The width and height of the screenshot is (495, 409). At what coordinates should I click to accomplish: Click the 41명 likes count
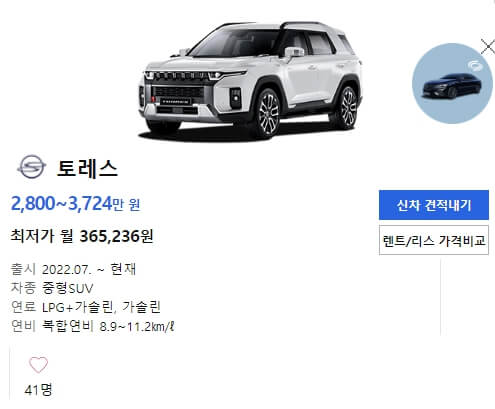coord(38,389)
